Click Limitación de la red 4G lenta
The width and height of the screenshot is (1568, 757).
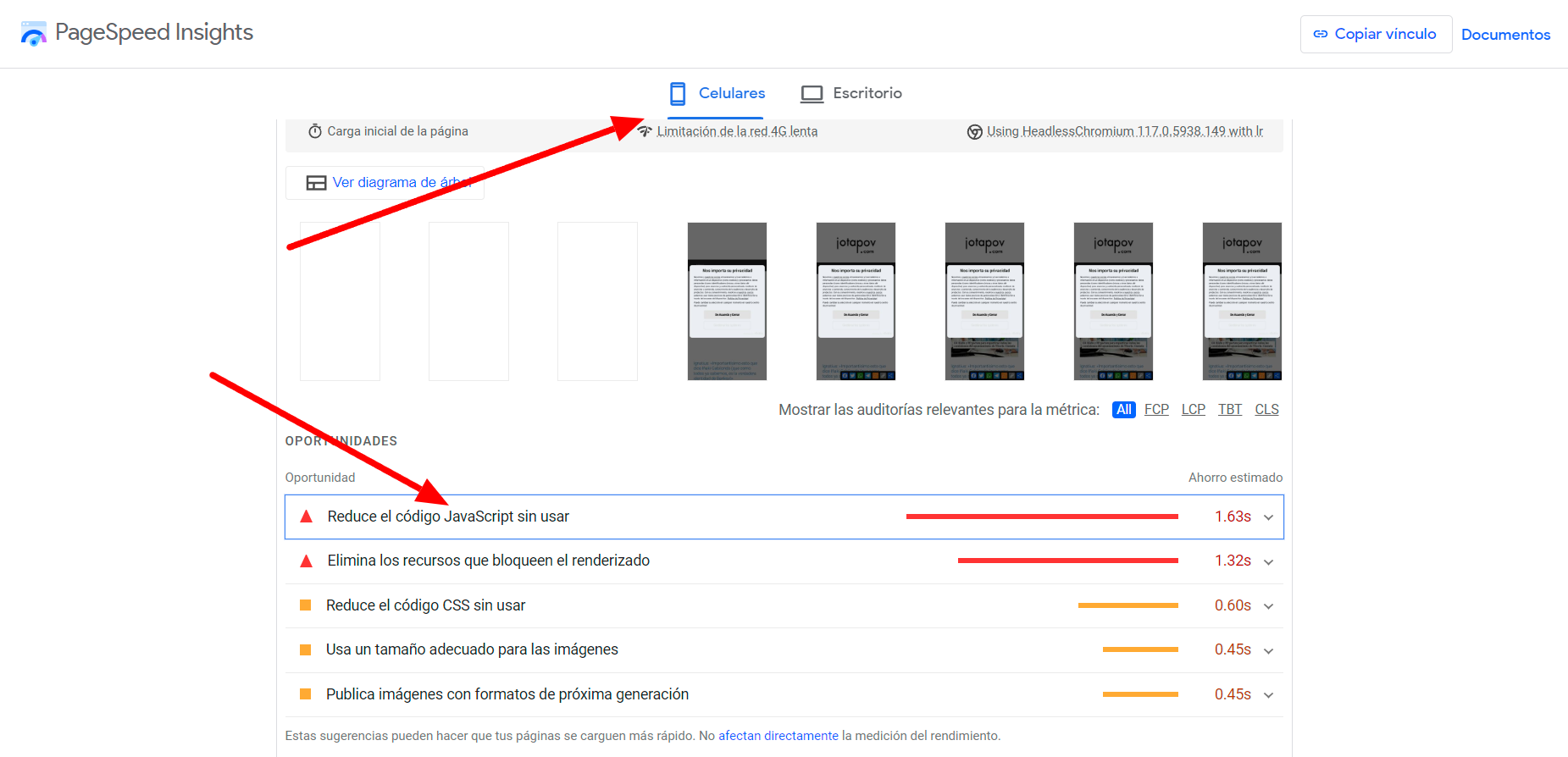click(737, 131)
